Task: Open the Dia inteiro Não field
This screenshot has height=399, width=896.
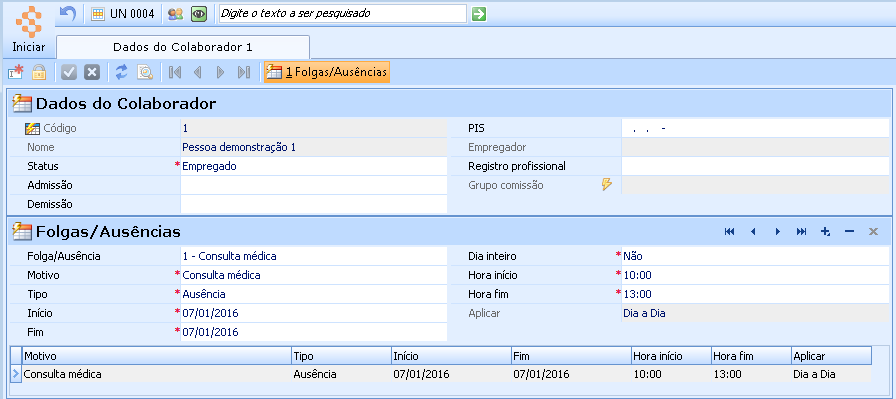Action: pos(755,256)
